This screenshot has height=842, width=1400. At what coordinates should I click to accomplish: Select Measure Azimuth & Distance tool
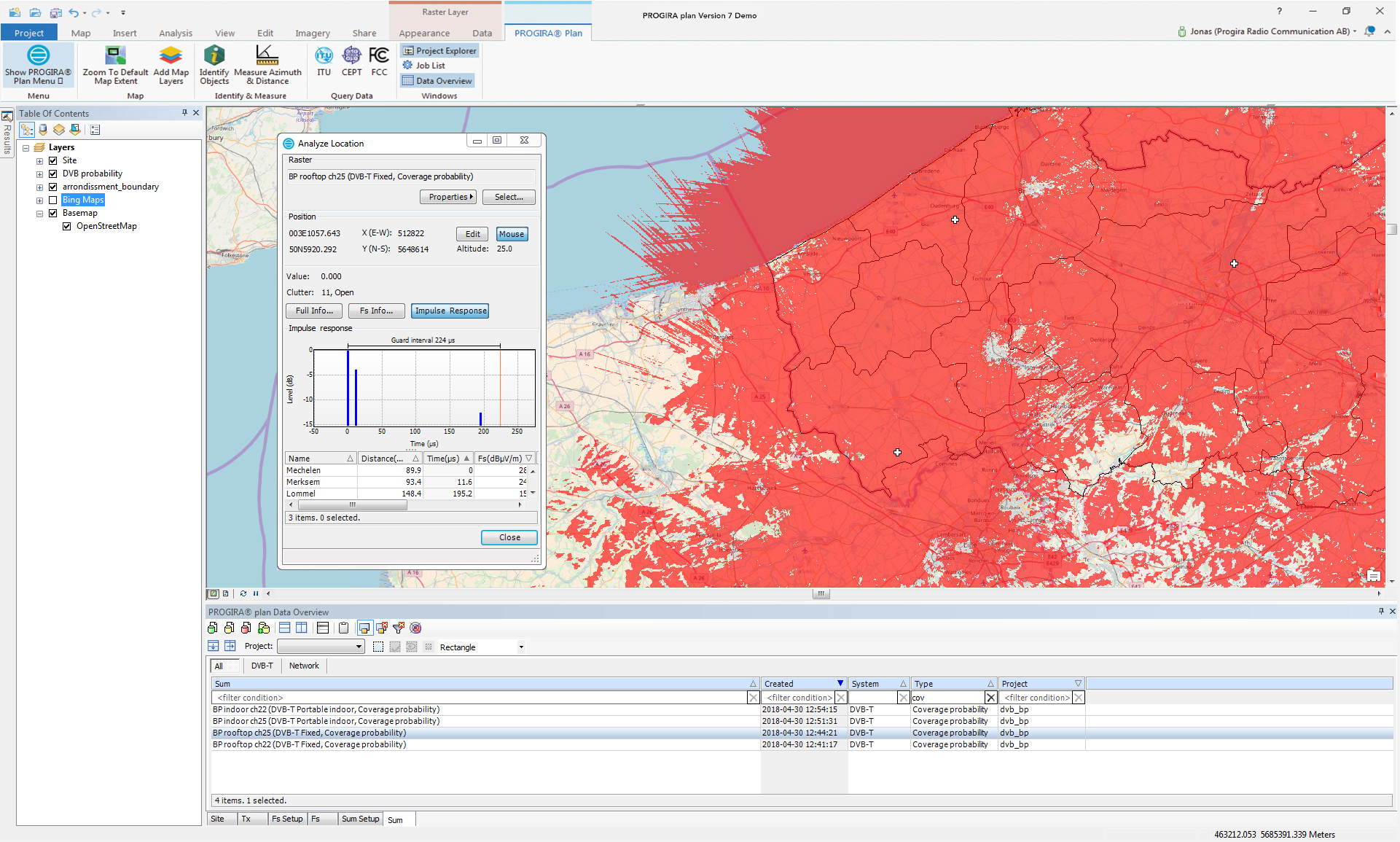pos(267,55)
